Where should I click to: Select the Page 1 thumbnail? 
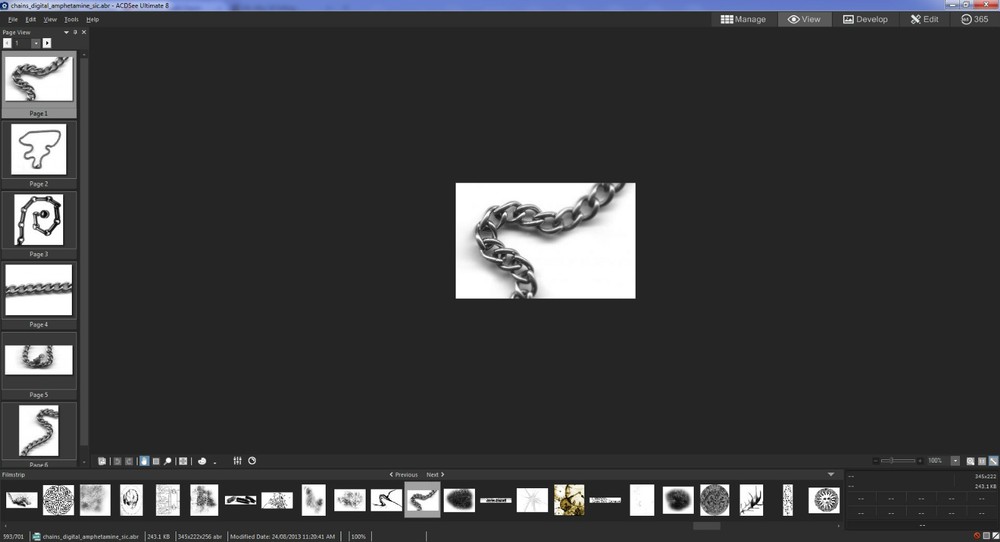click(x=39, y=84)
